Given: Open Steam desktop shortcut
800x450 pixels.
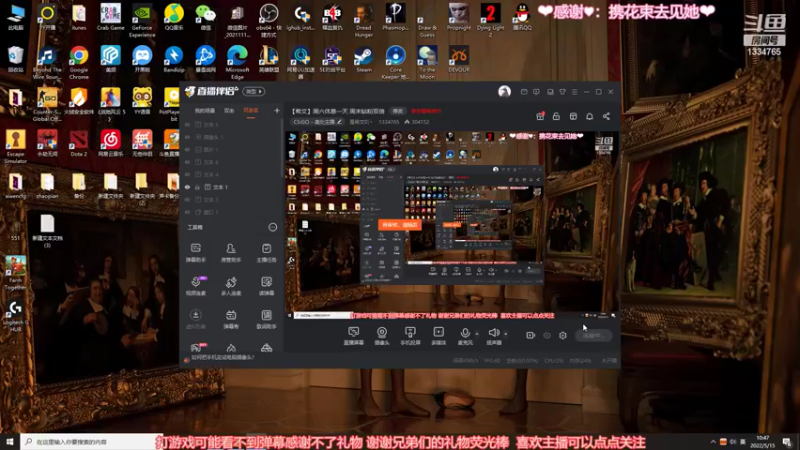Looking at the screenshot, I should [364, 59].
